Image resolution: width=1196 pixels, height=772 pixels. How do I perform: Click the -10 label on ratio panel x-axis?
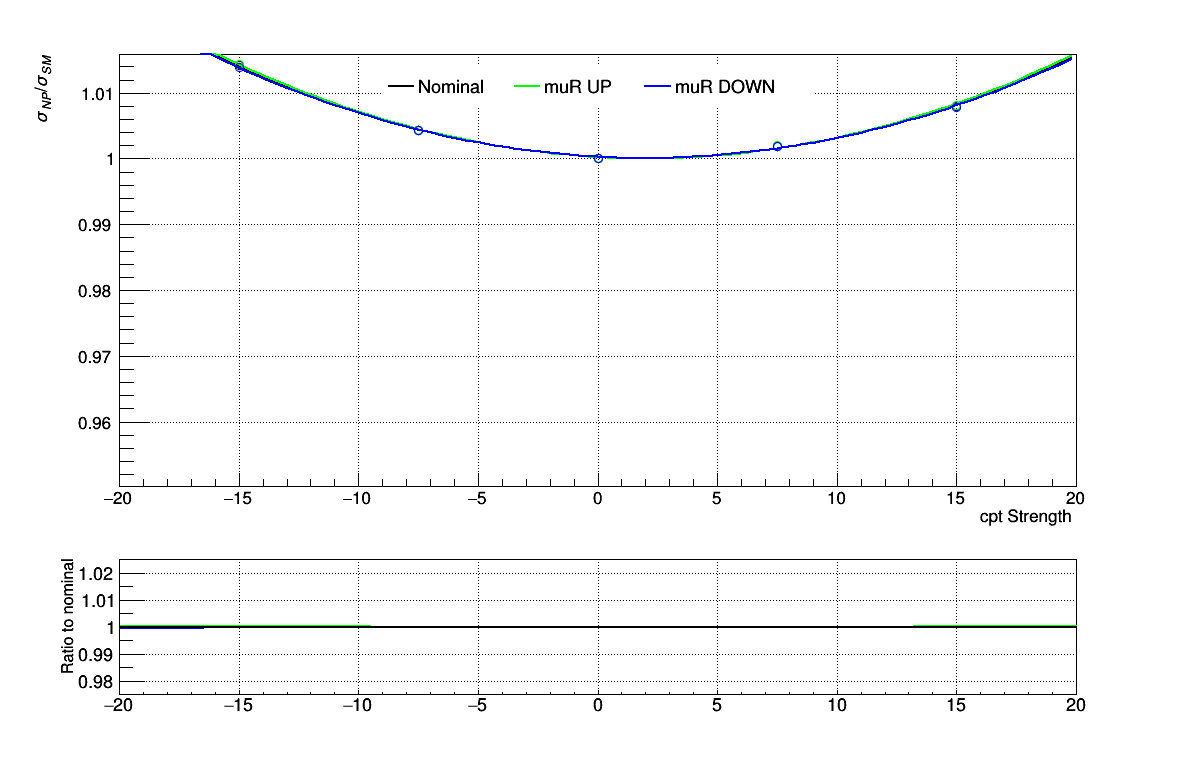(x=356, y=705)
